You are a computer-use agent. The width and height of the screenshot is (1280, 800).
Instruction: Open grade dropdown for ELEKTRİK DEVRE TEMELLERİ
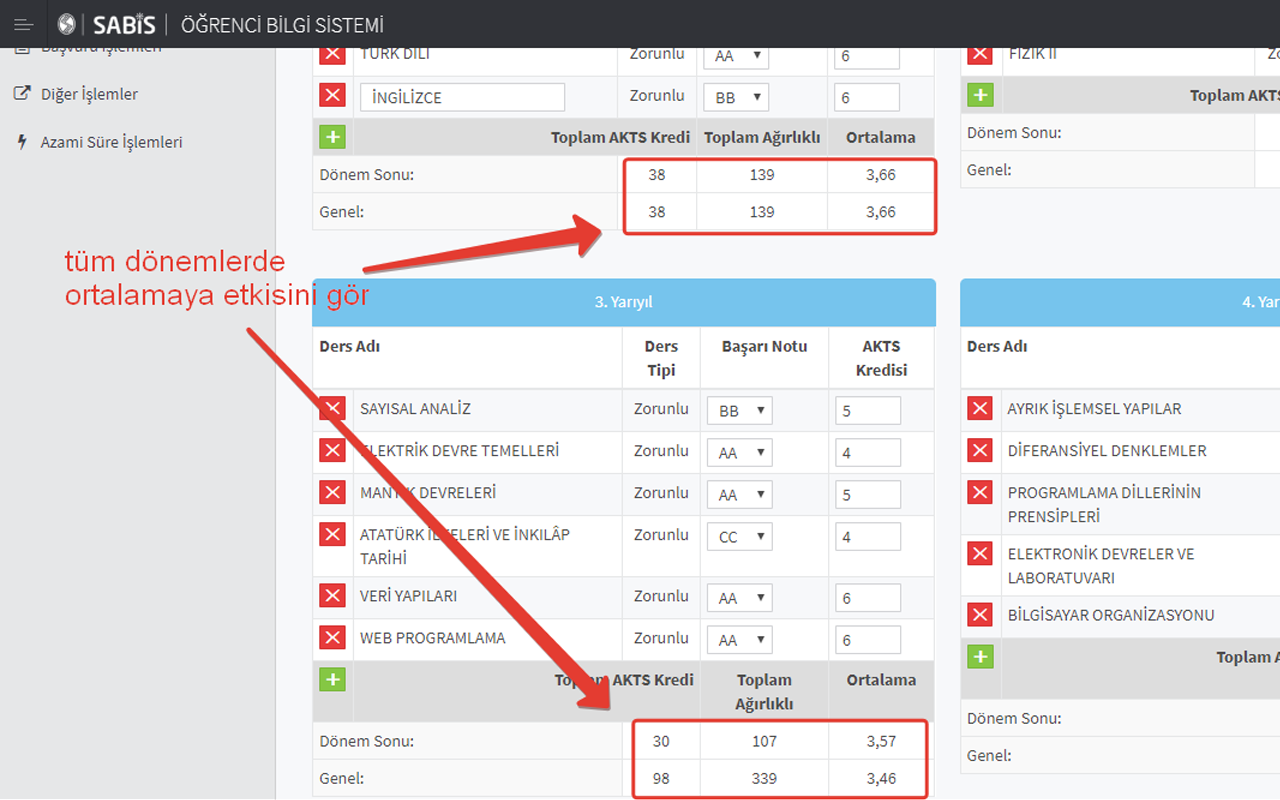[x=740, y=453]
